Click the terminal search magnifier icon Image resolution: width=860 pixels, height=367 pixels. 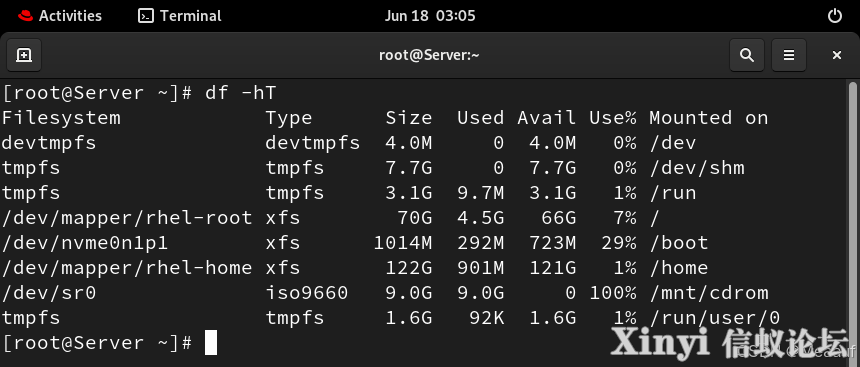pyautogui.click(x=746, y=55)
